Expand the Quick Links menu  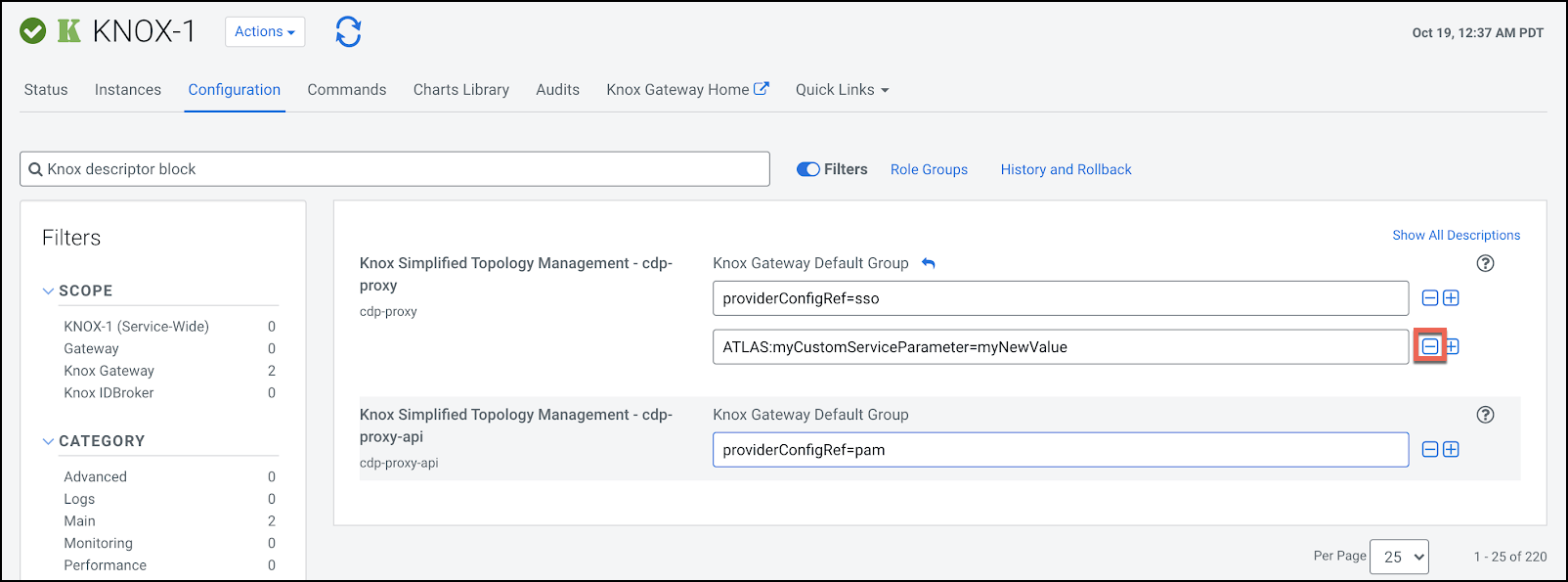click(842, 90)
